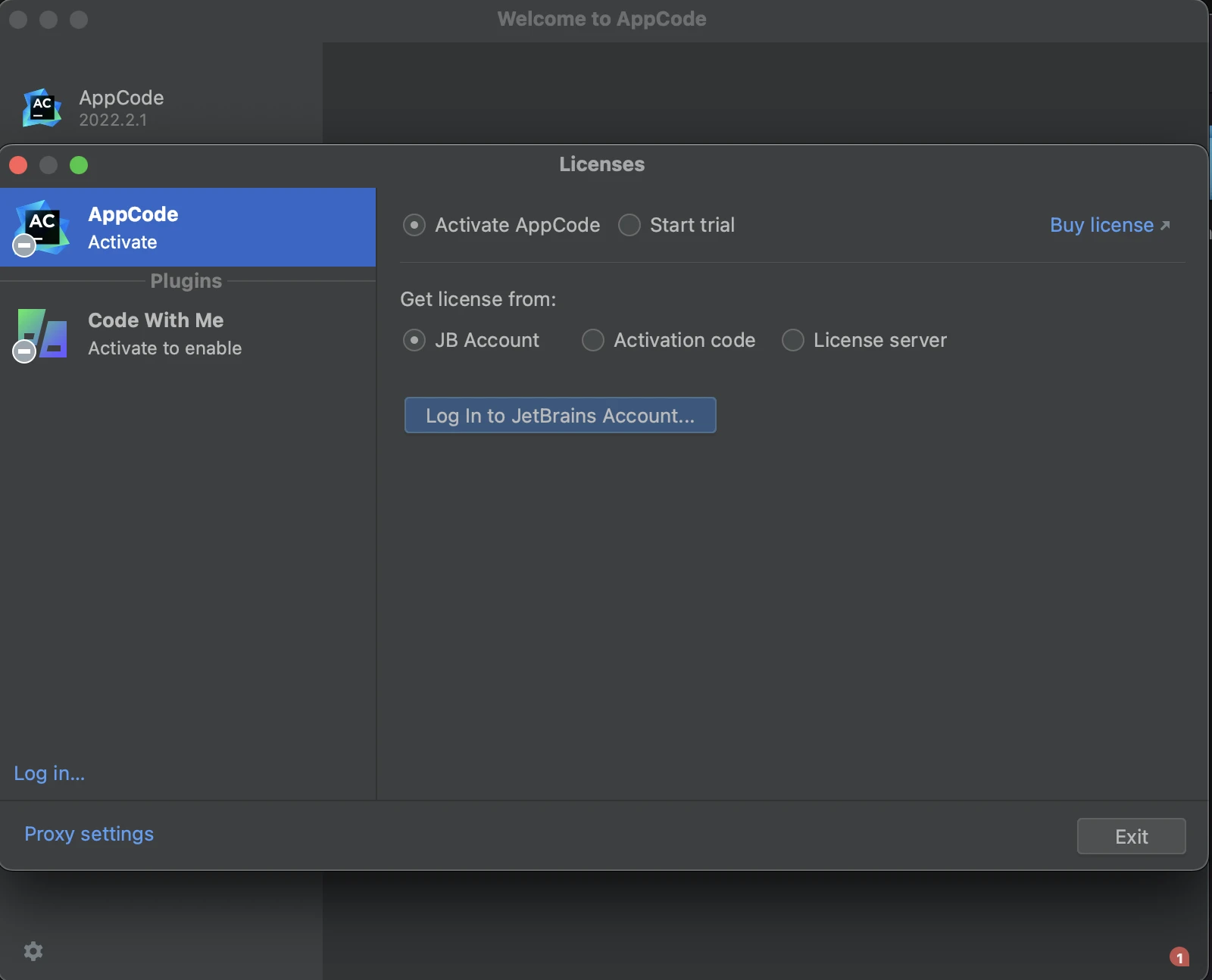
Task: Click the Code With Me plugin icon
Action: click(42, 334)
